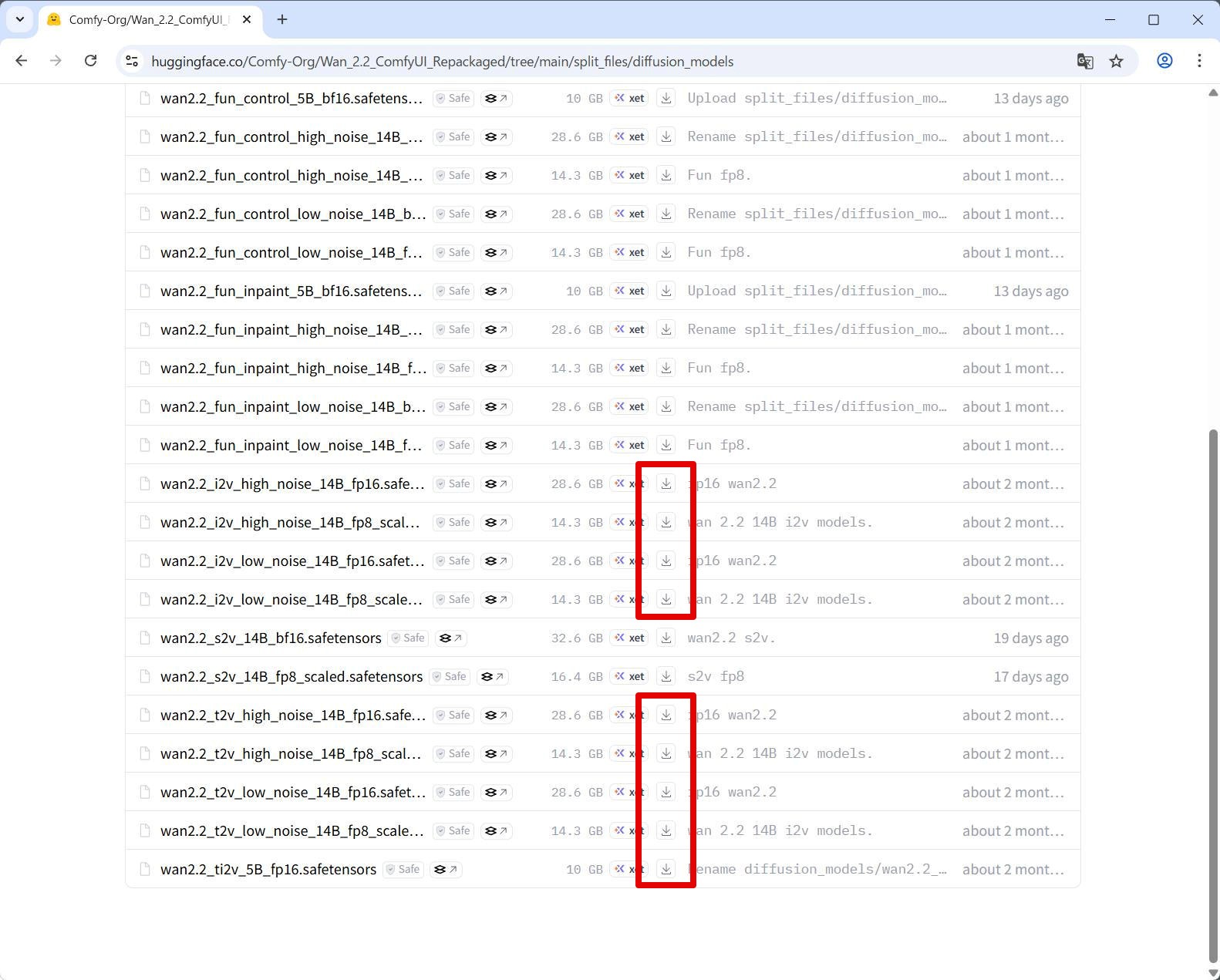Viewport: 1220px width, 980px height.
Task: Open wan2.2_ti2v_5B_fp16.safetensors file link
Action: pos(268,869)
